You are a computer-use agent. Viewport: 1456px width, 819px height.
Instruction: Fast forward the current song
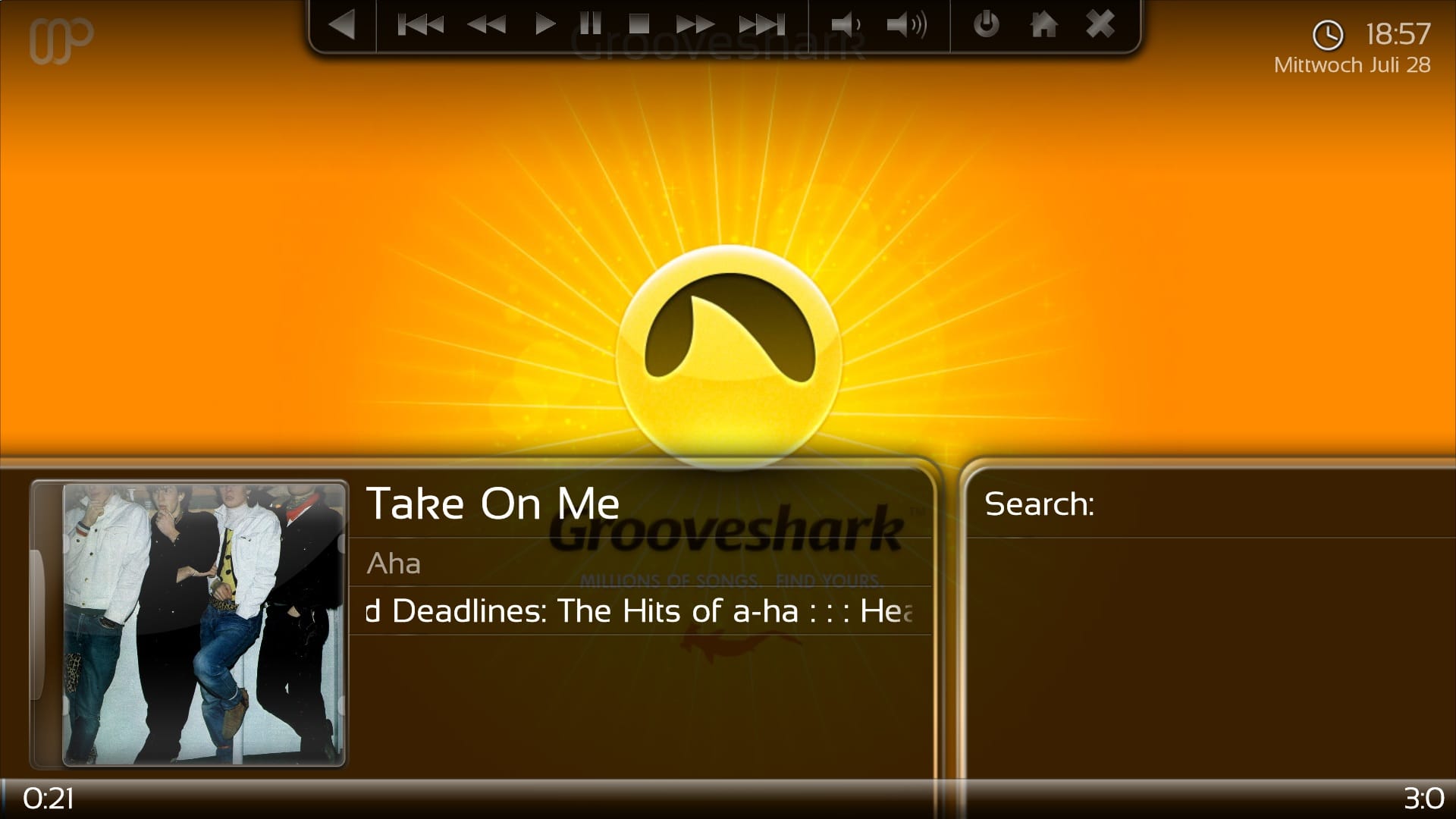[x=694, y=25]
